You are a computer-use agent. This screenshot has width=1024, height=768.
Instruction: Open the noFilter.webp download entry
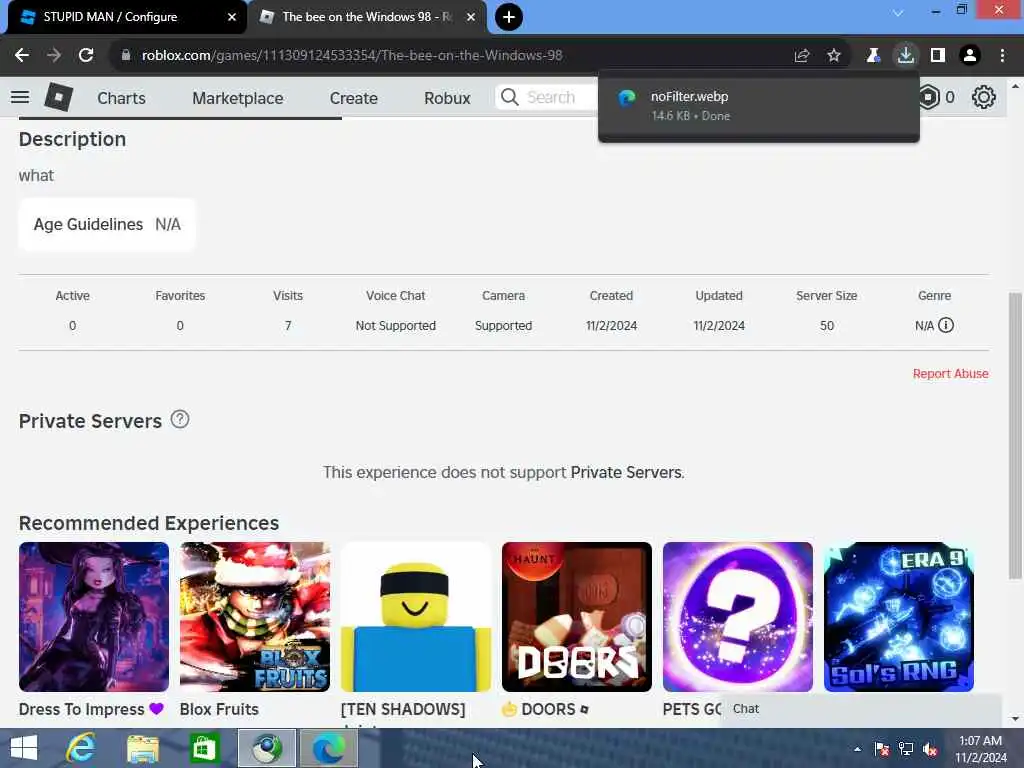coord(758,106)
